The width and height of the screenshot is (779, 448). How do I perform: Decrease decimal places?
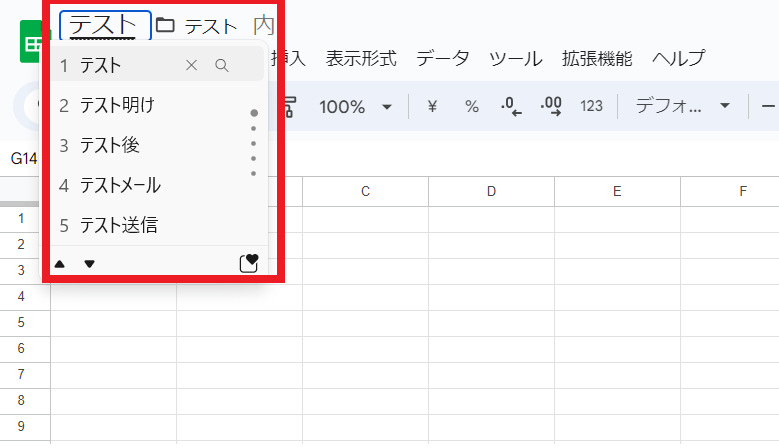pos(511,106)
